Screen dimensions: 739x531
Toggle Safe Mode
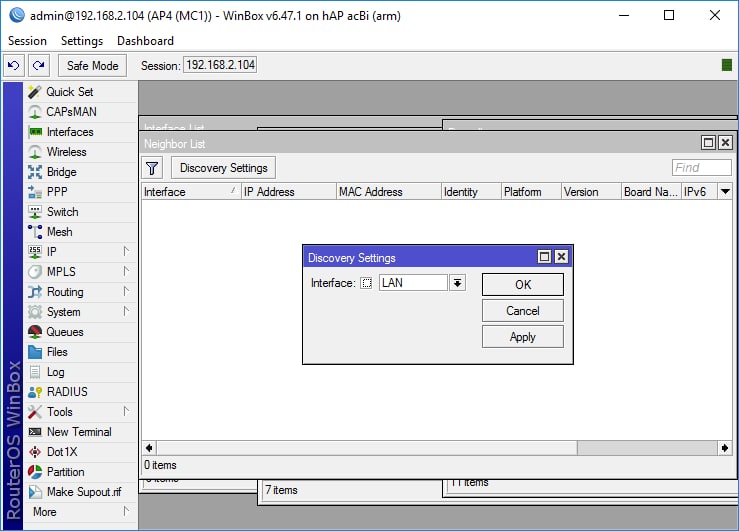pyautogui.click(x=92, y=65)
